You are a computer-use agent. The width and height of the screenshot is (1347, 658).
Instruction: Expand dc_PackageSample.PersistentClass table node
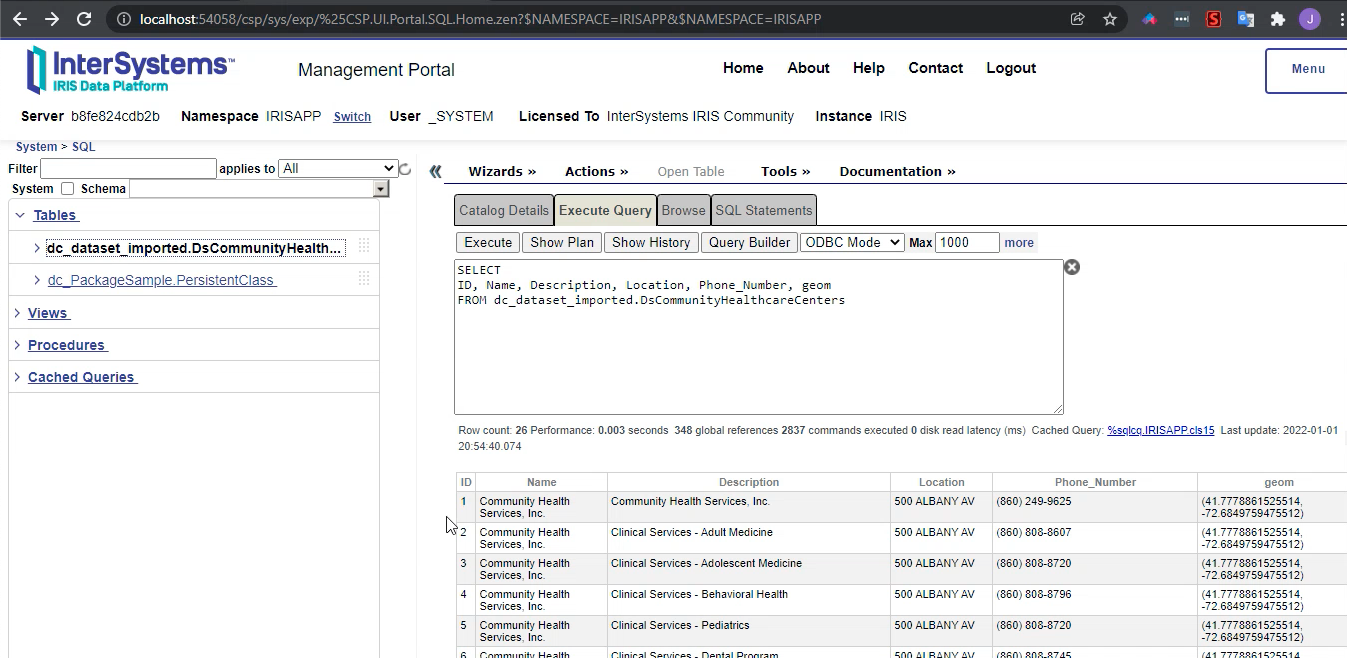coord(38,280)
